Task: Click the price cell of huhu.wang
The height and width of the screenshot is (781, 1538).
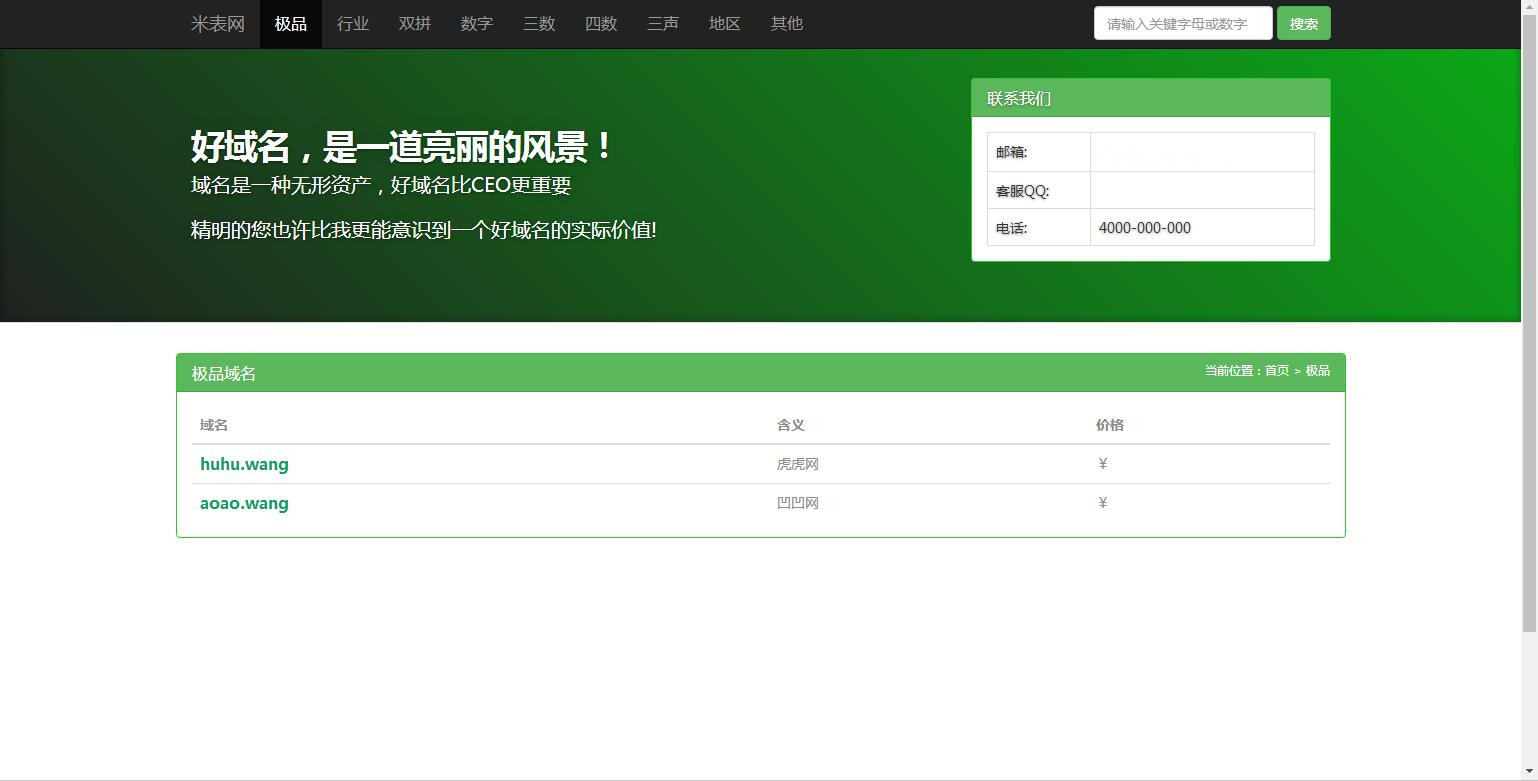Action: (x=1210, y=464)
